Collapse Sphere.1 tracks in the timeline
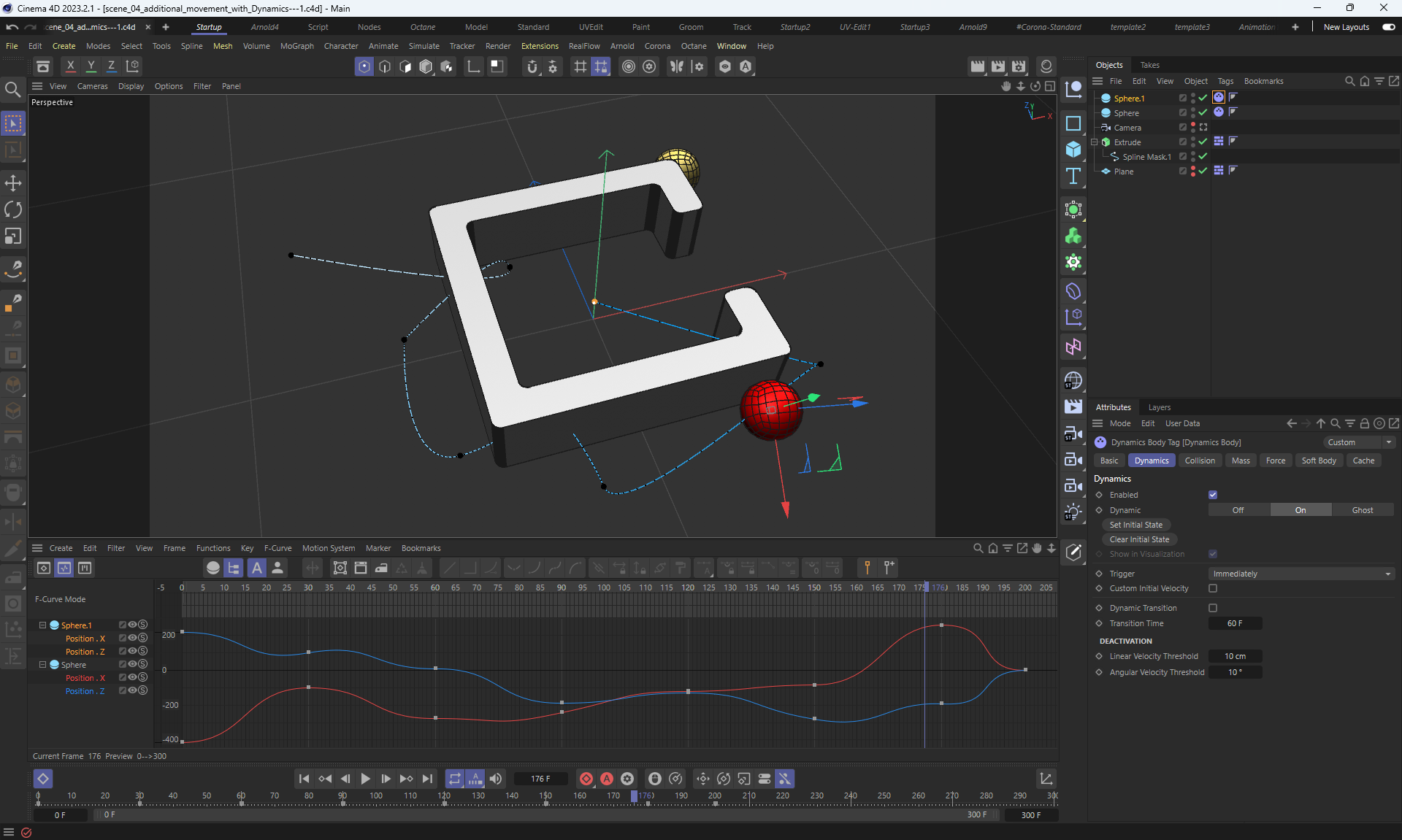Viewport: 1402px width, 840px height. 42,625
